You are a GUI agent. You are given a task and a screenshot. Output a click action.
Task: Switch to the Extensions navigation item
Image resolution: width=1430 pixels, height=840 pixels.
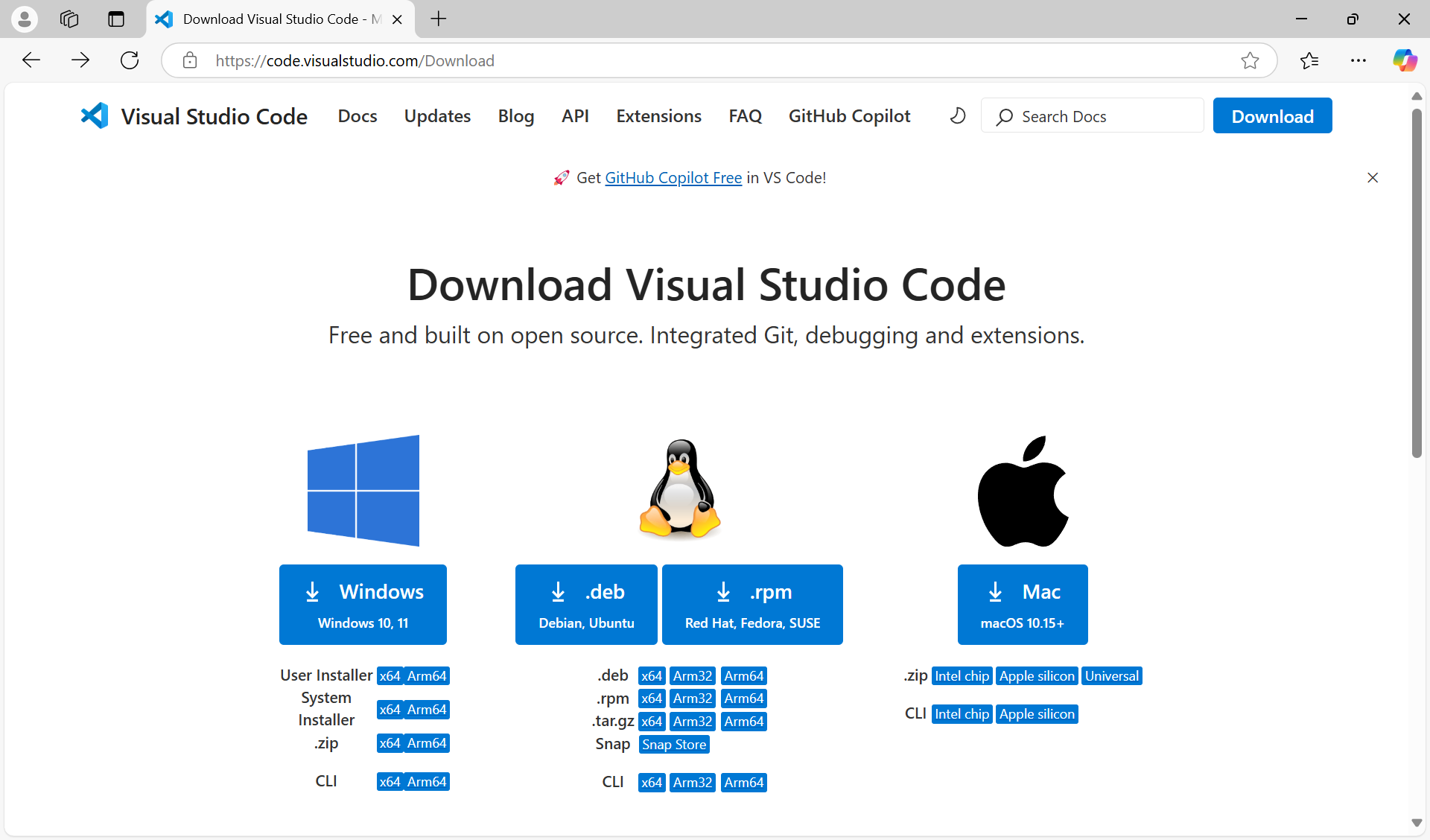658,115
